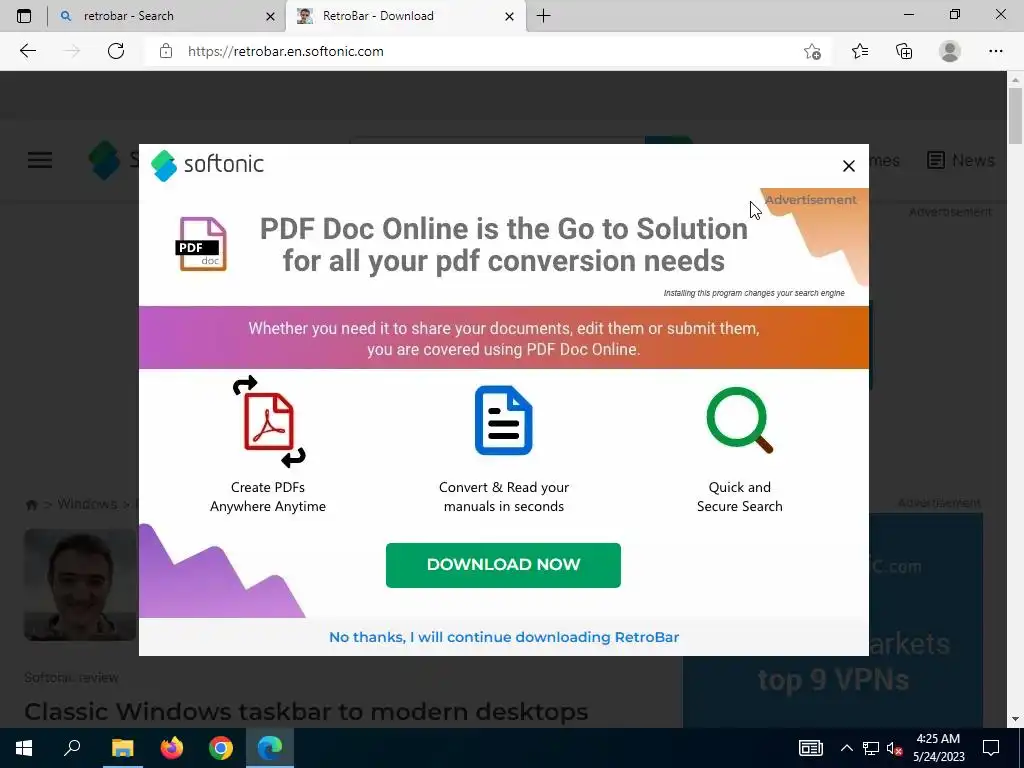The image size is (1024, 768).
Task: Open News and interests taskbar icon
Action: tap(810, 748)
